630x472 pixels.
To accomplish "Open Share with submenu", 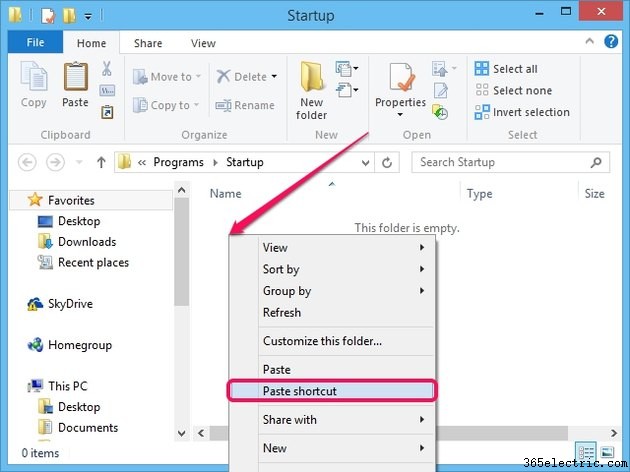I will [332, 419].
